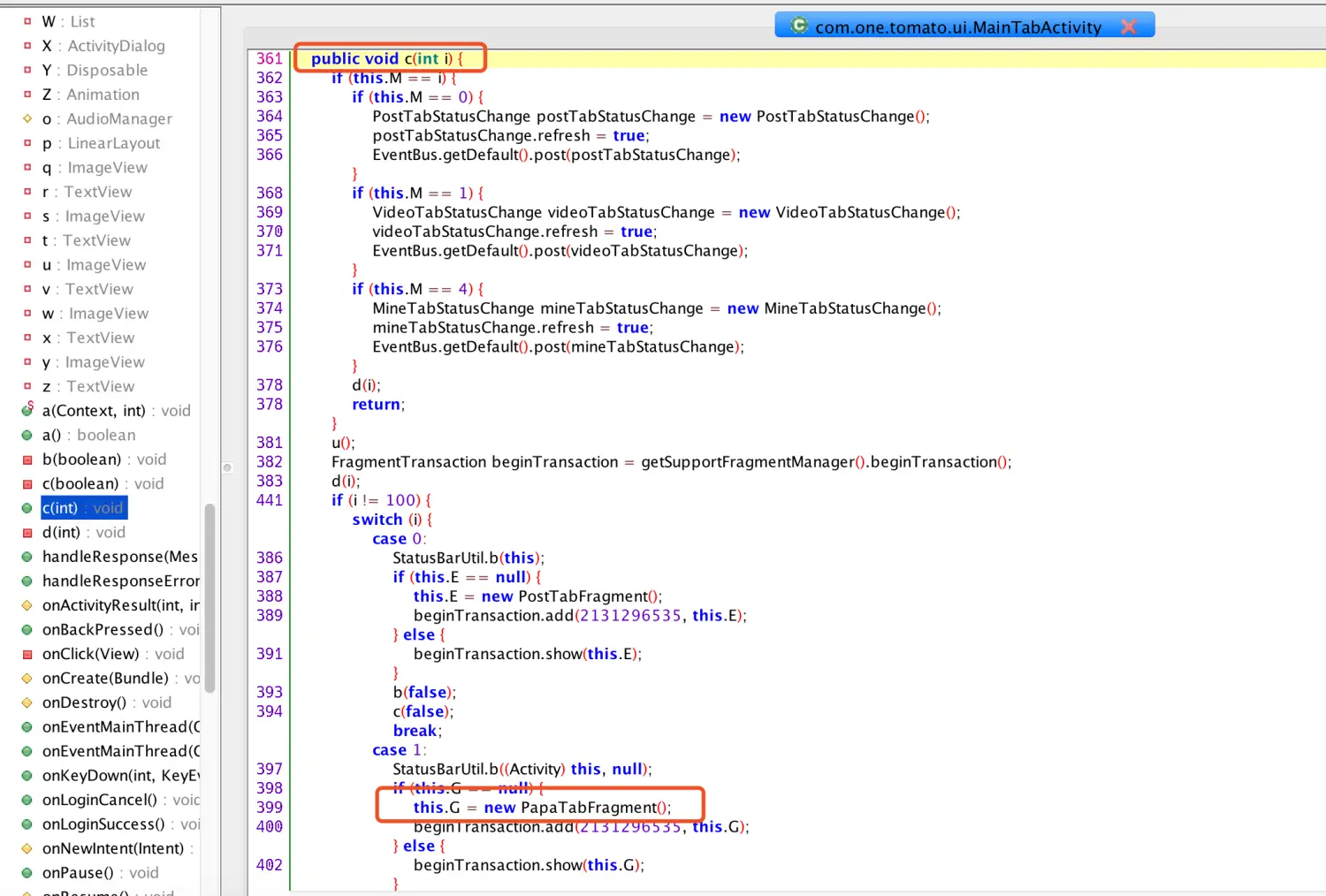Viewport: 1326px width, 896px height.
Task: Click 'this.E = new PostTabFragment();' code line
Action: [537, 596]
